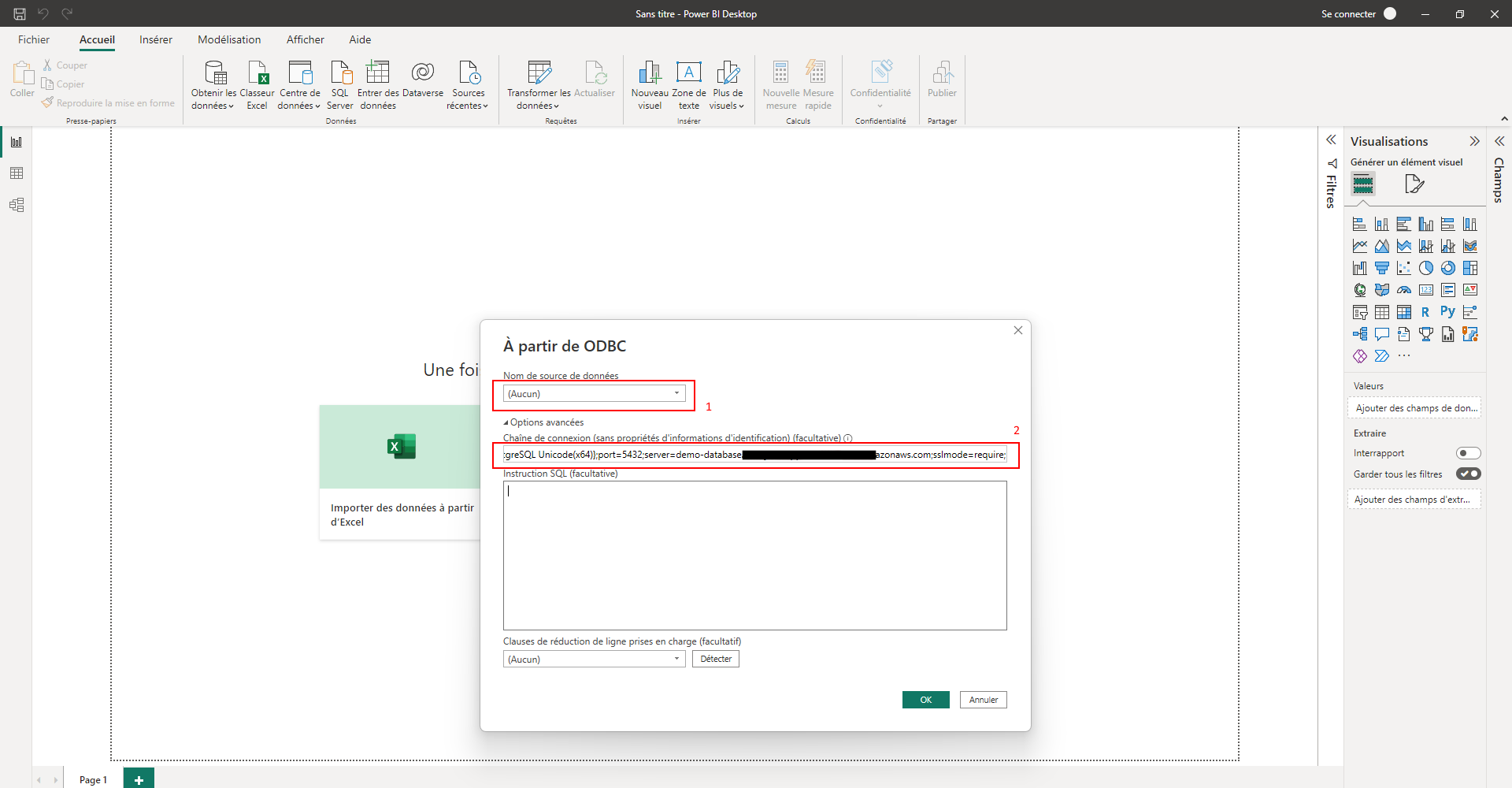Click the save icon in title bar
The width and height of the screenshot is (1512, 788).
pos(20,13)
